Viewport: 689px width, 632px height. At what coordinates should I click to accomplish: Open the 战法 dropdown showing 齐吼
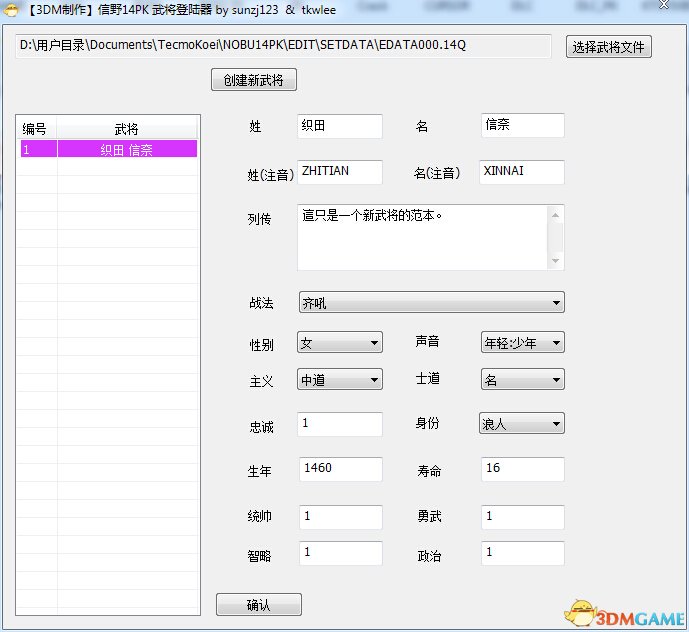click(x=430, y=302)
